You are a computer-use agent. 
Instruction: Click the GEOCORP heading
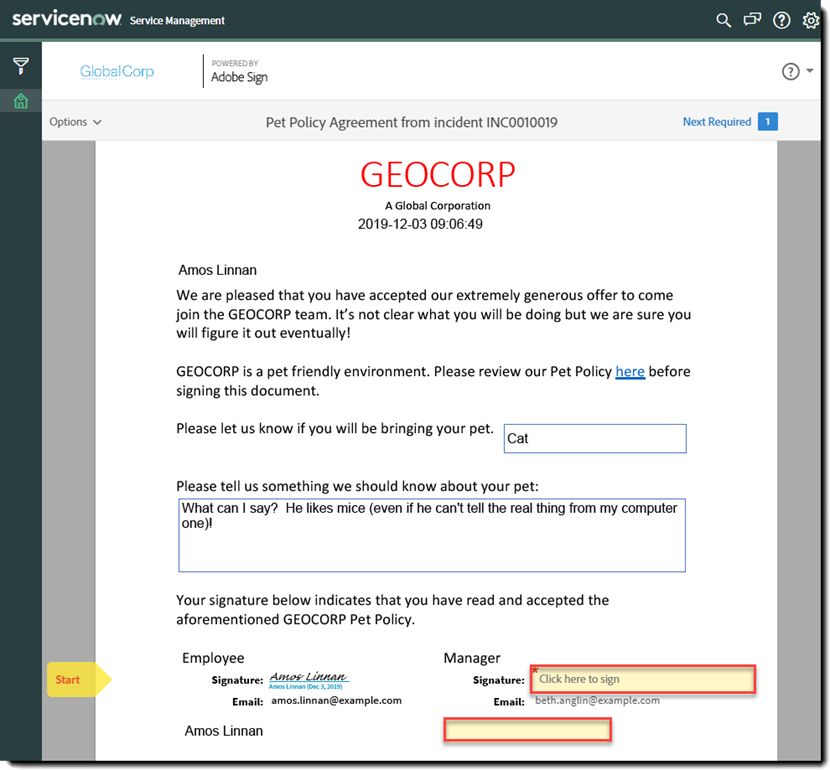pyautogui.click(x=438, y=175)
